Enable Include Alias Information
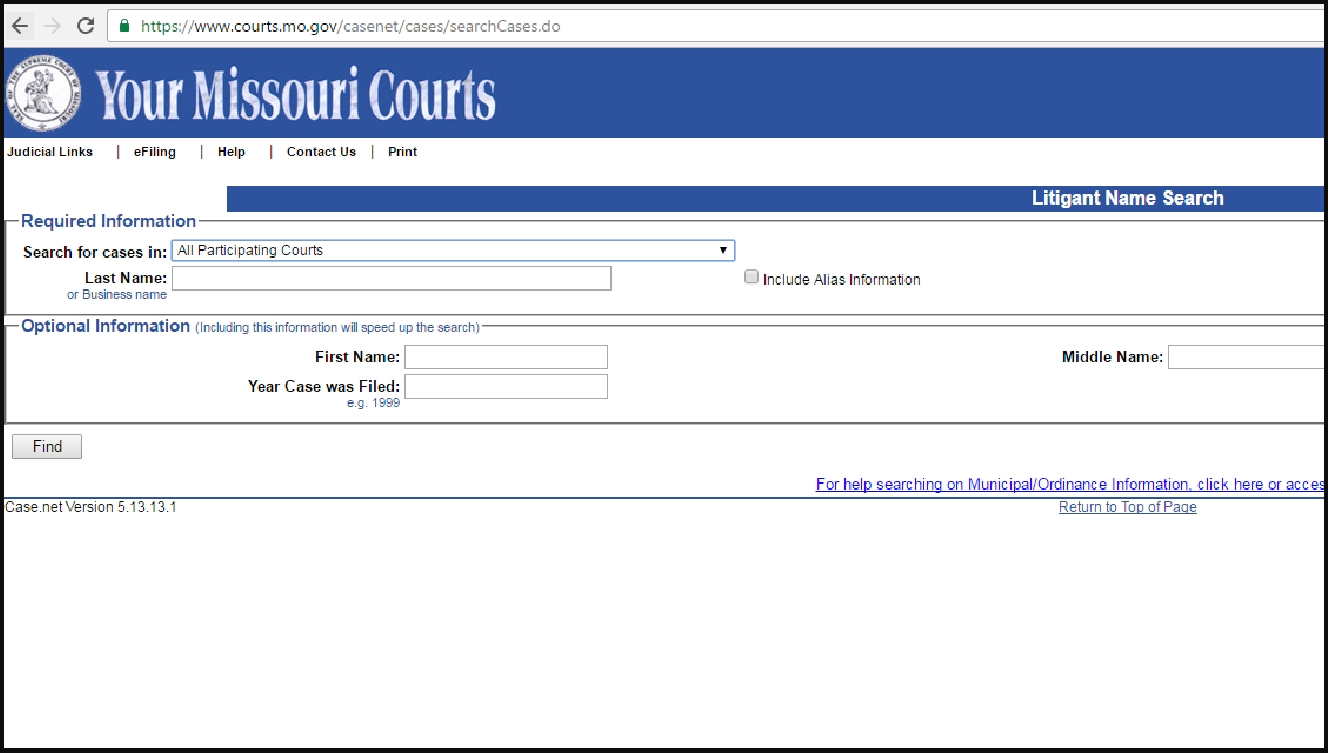Image resolution: width=1328 pixels, height=753 pixels. pyautogui.click(x=751, y=277)
